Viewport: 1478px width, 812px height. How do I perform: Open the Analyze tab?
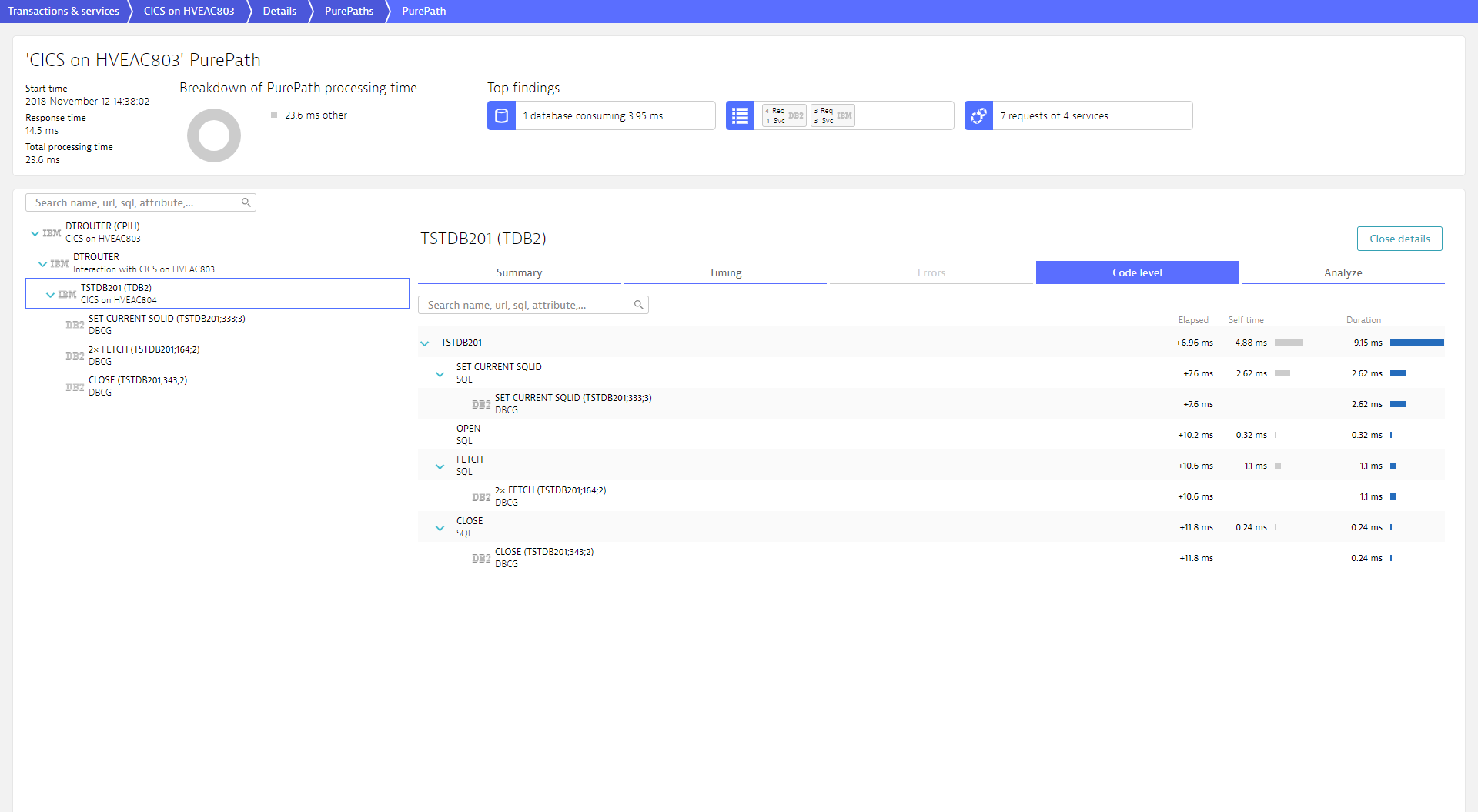pyautogui.click(x=1343, y=272)
